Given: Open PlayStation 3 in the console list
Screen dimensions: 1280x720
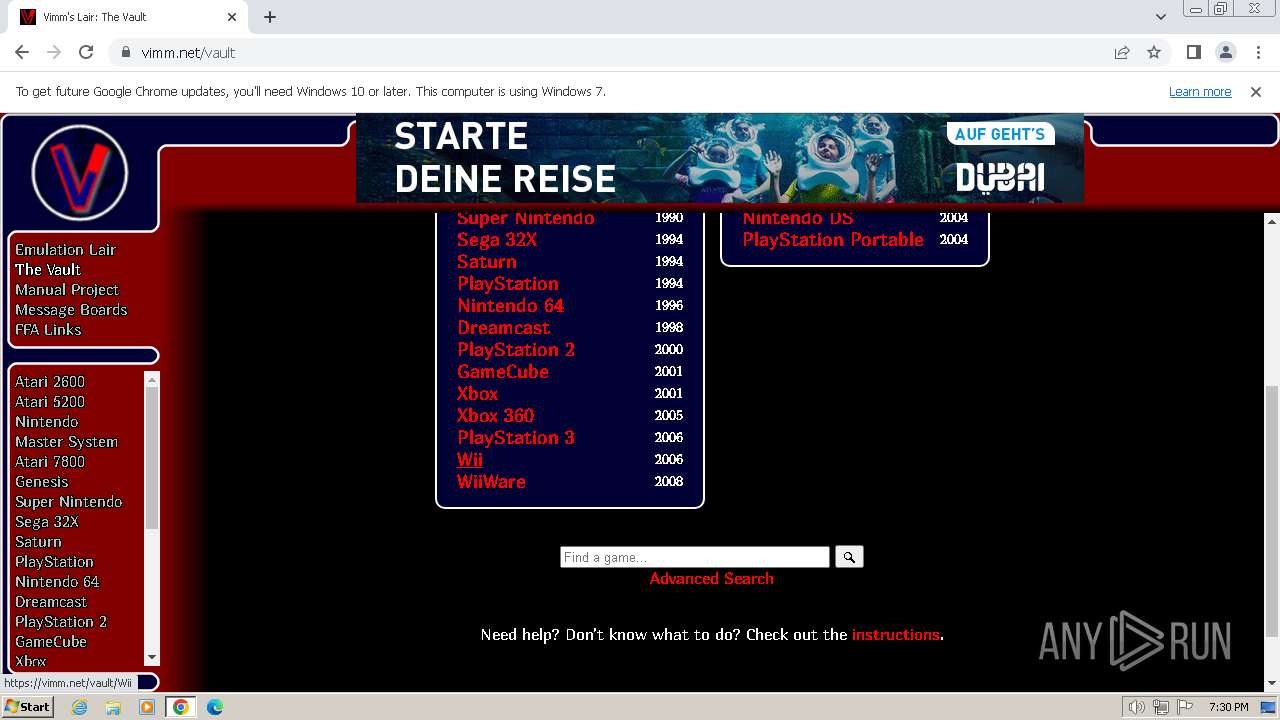Looking at the screenshot, I should tap(516, 437).
